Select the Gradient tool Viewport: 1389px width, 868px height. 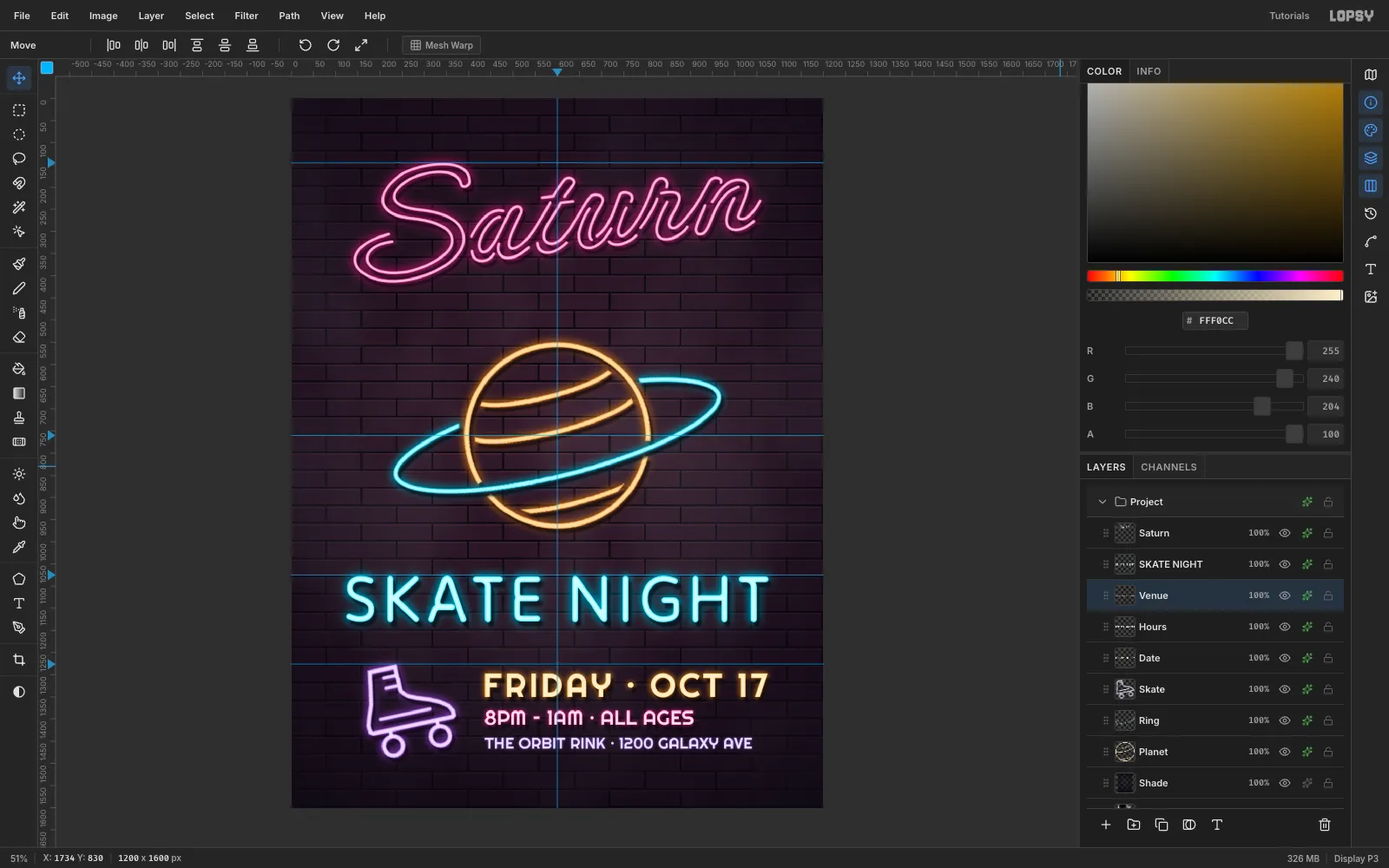[x=18, y=393]
